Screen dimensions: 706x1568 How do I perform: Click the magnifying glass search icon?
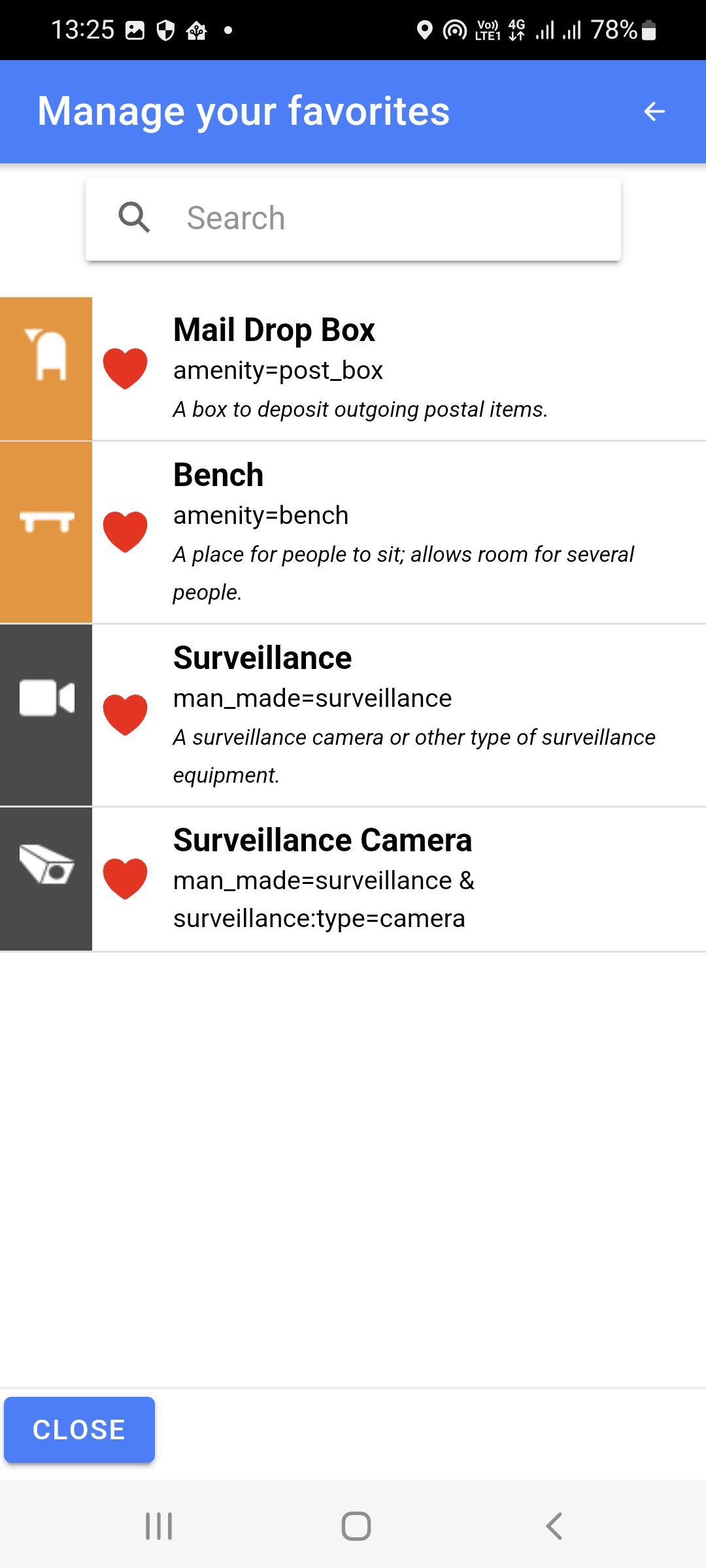[134, 218]
